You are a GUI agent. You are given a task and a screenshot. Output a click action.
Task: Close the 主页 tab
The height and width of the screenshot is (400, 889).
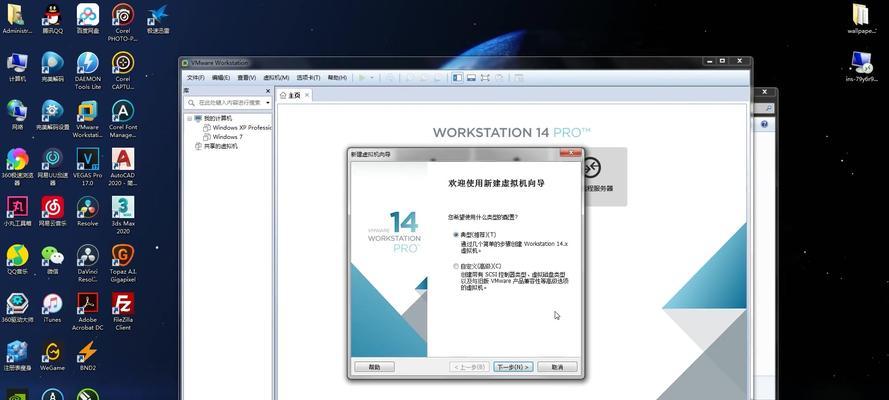pos(307,95)
